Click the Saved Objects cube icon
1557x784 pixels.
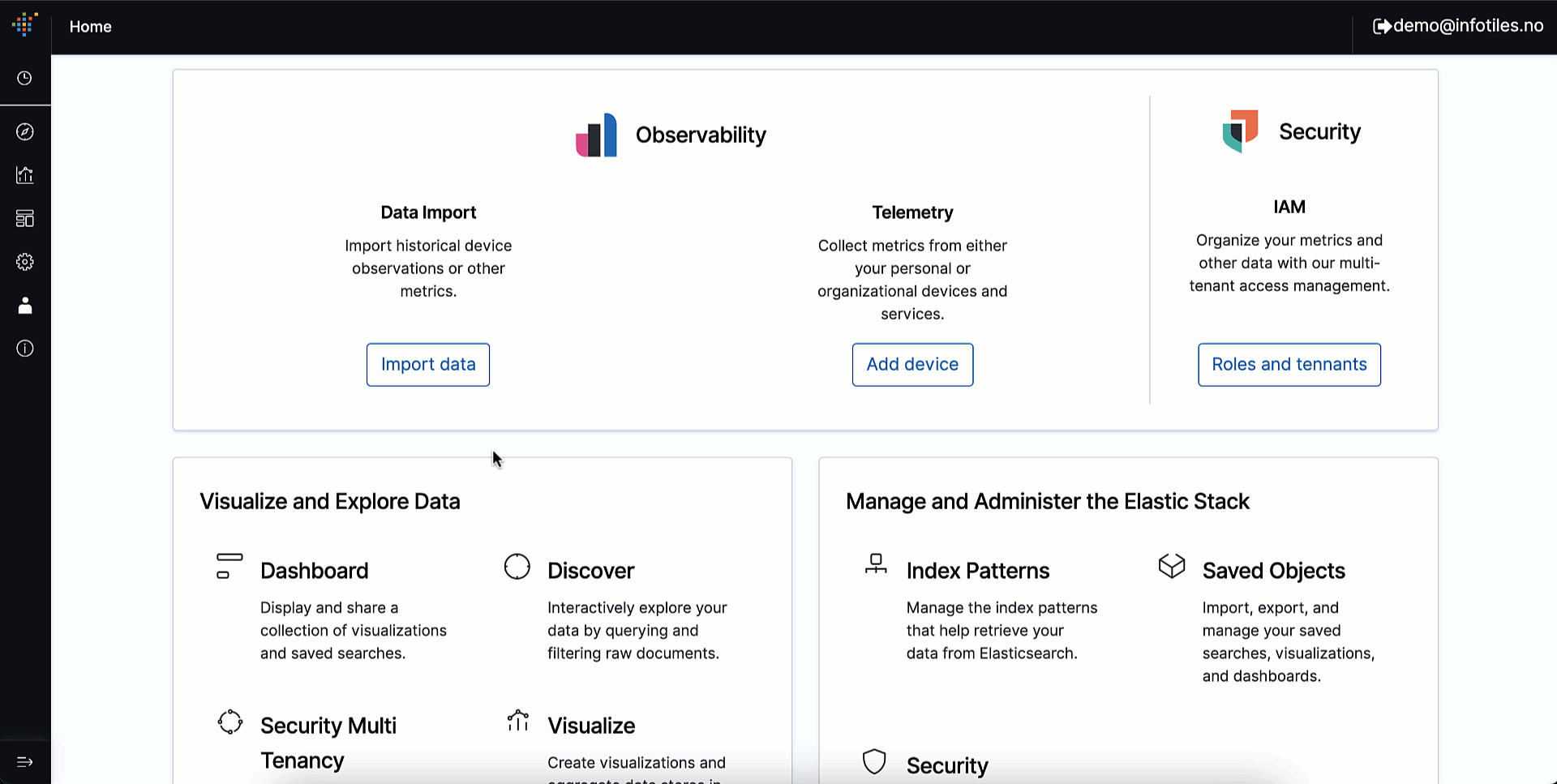point(1172,565)
